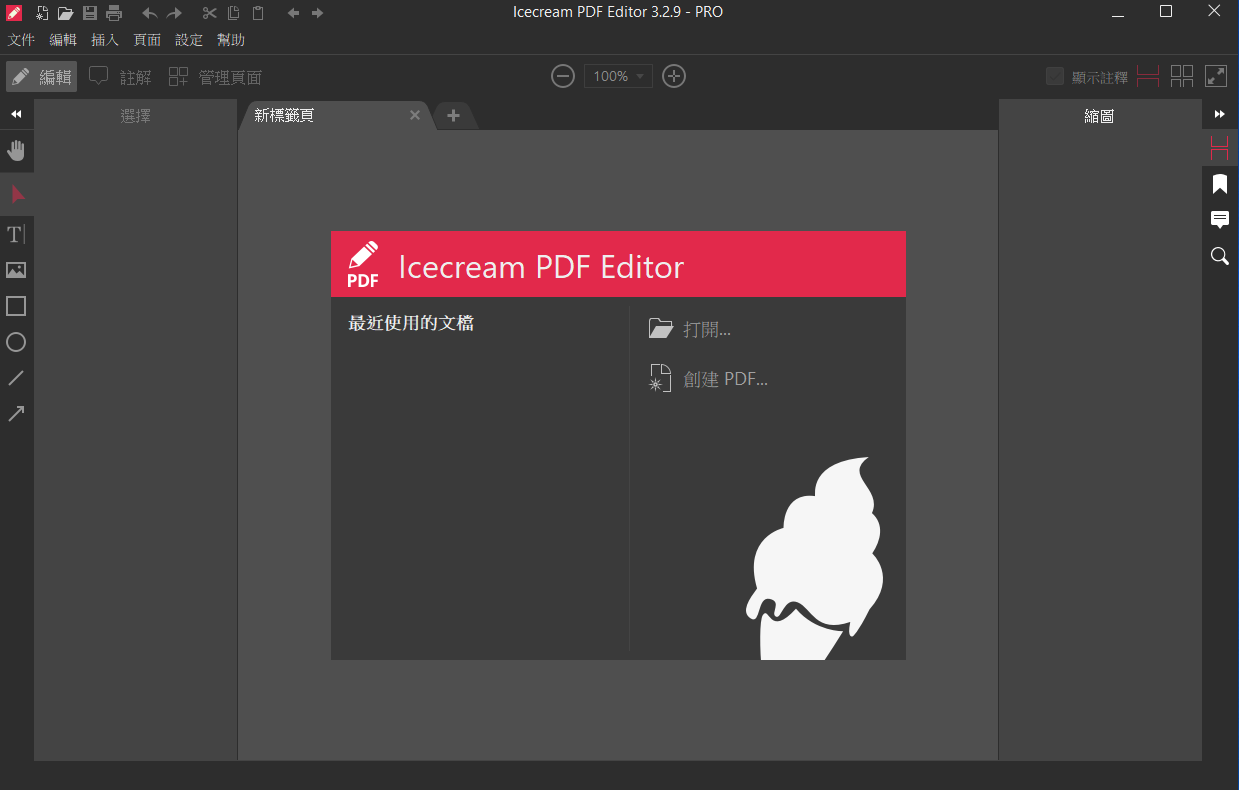Select the Line drawing tool

16,378
